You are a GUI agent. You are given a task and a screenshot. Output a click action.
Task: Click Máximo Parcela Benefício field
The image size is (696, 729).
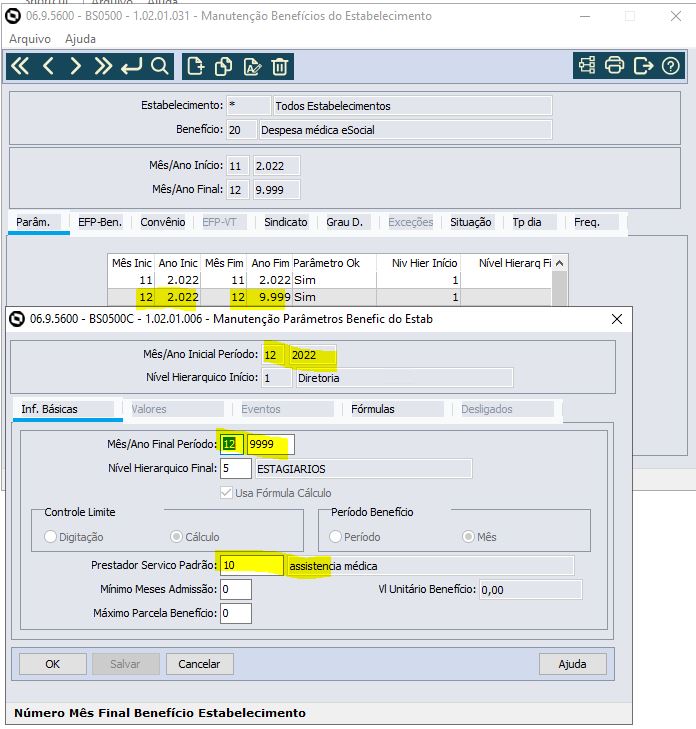(x=236, y=613)
